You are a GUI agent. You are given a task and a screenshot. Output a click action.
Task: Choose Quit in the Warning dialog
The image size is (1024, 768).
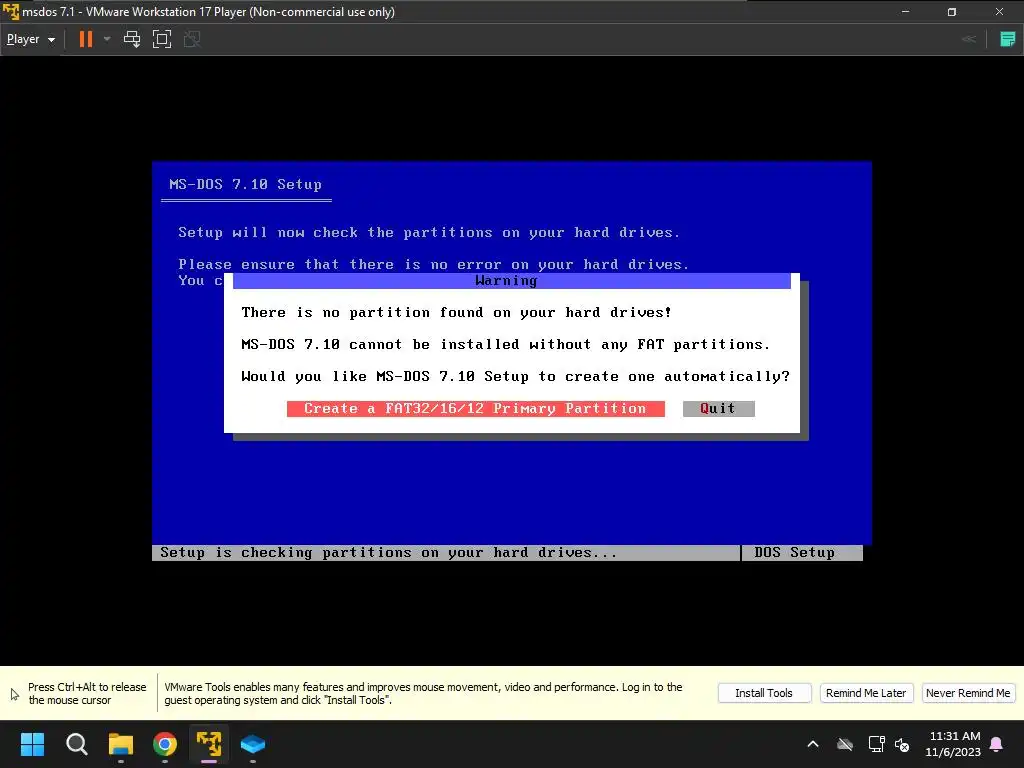tap(718, 408)
